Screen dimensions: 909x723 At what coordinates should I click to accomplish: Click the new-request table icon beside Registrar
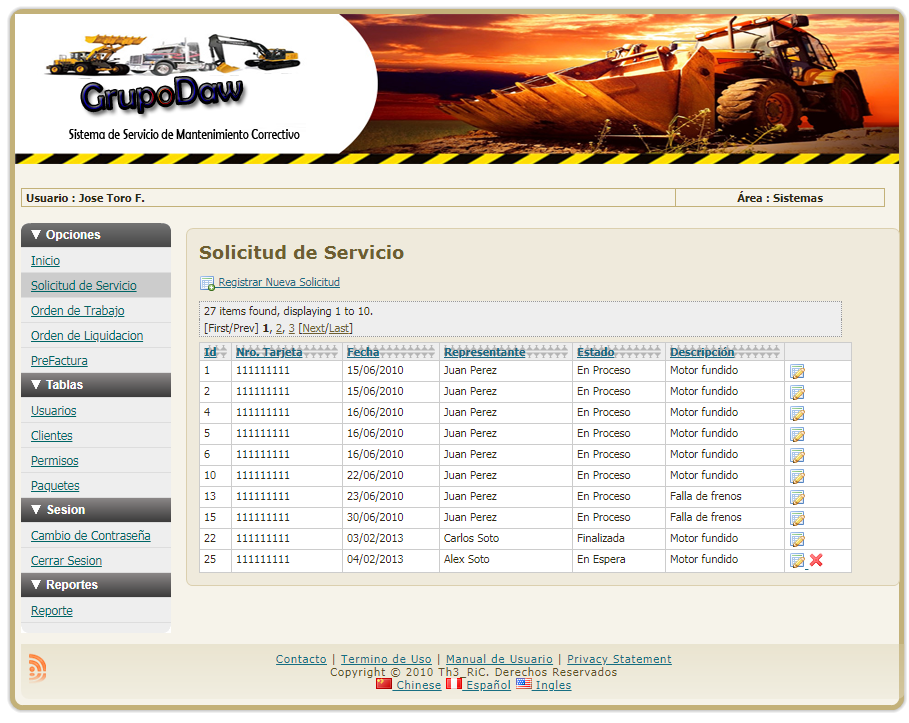[207, 283]
